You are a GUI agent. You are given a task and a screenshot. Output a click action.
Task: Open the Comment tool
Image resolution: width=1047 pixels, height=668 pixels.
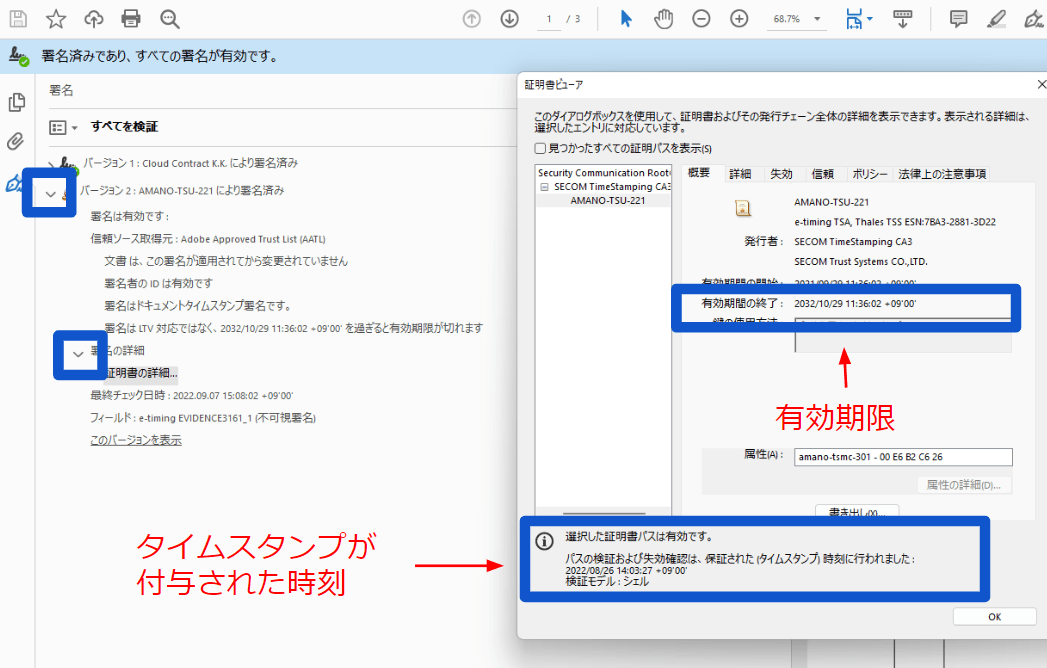click(957, 18)
